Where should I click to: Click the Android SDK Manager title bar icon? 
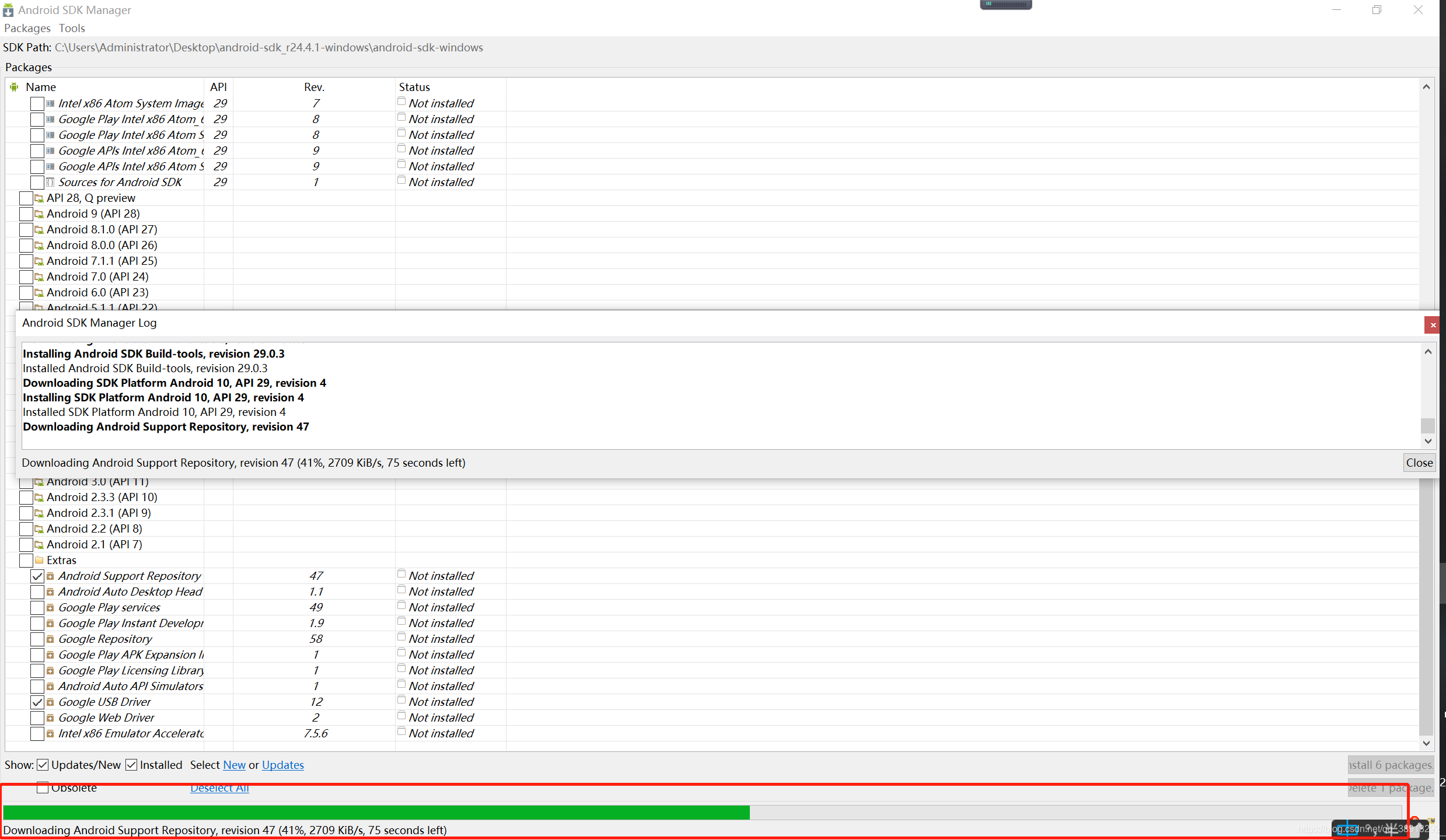pos(8,10)
